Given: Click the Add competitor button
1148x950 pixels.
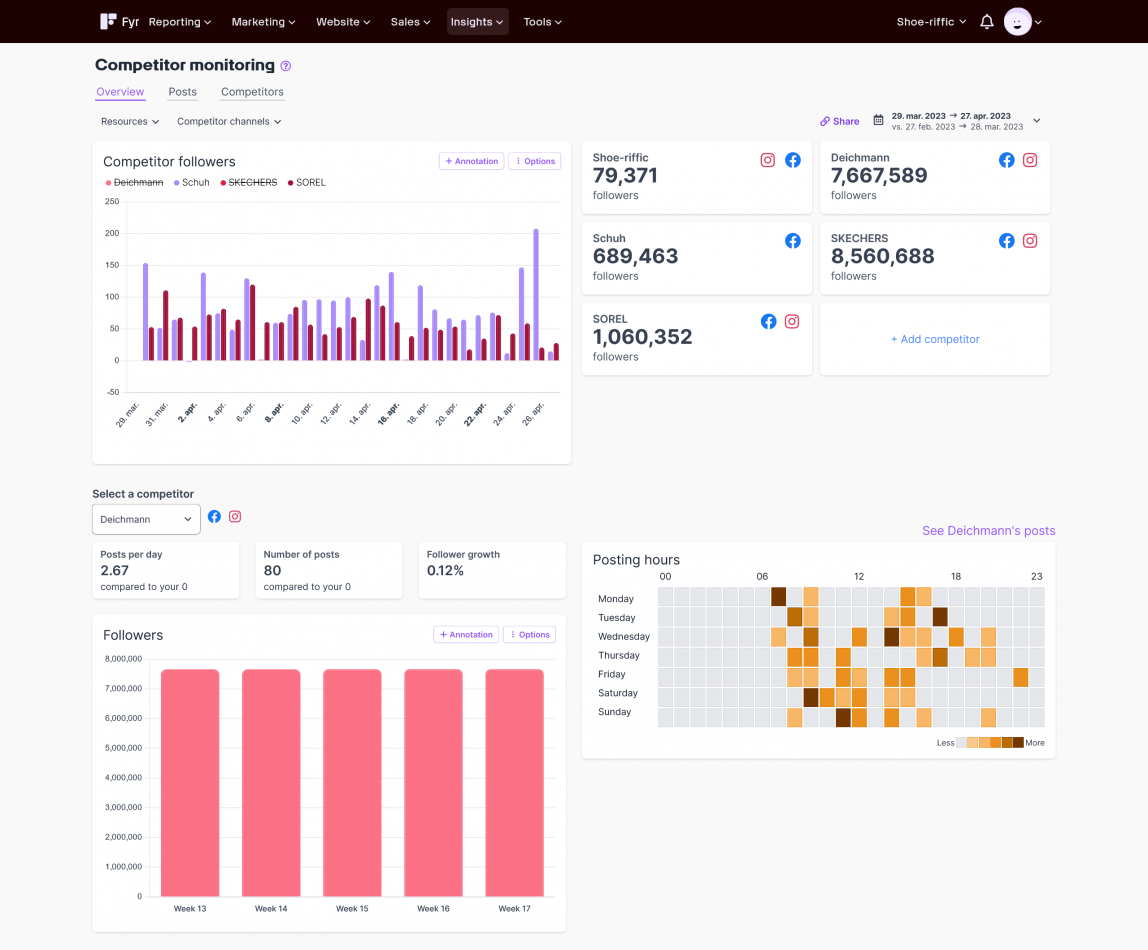Looking at the screenshot, I should tap(934, 339).
